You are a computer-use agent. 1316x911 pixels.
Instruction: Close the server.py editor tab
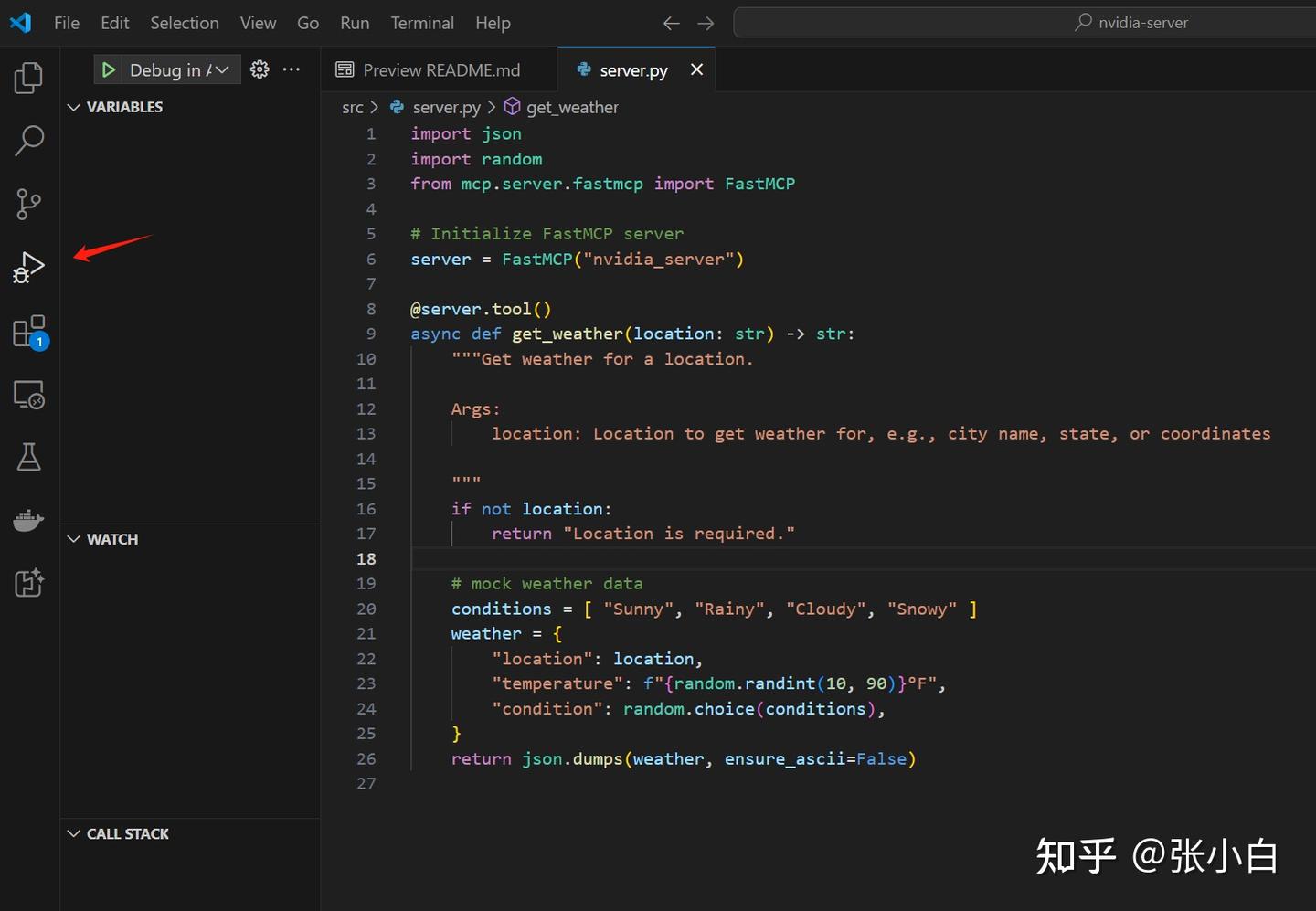(x=697, y=69)
